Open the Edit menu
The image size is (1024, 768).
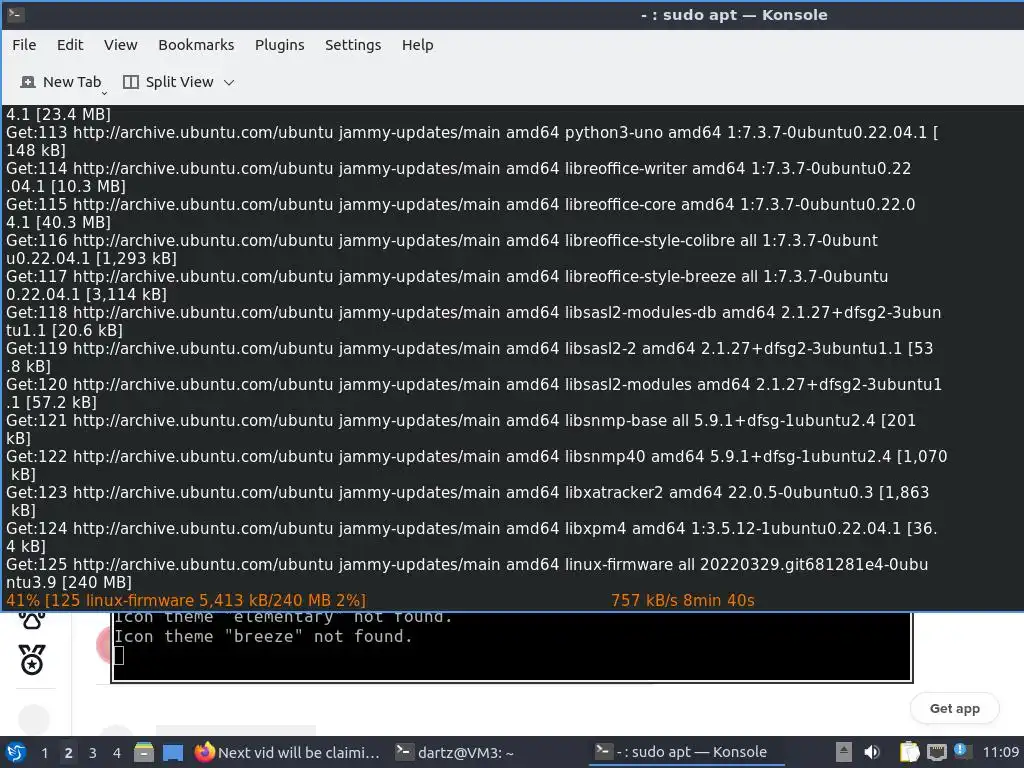coord(70,45)
